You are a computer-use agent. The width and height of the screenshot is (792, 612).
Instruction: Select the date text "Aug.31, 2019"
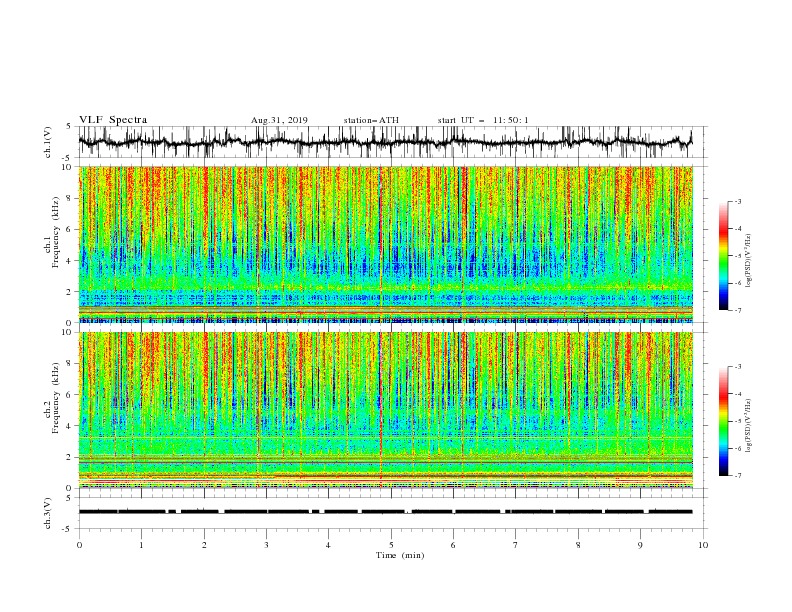click(279, 120)
